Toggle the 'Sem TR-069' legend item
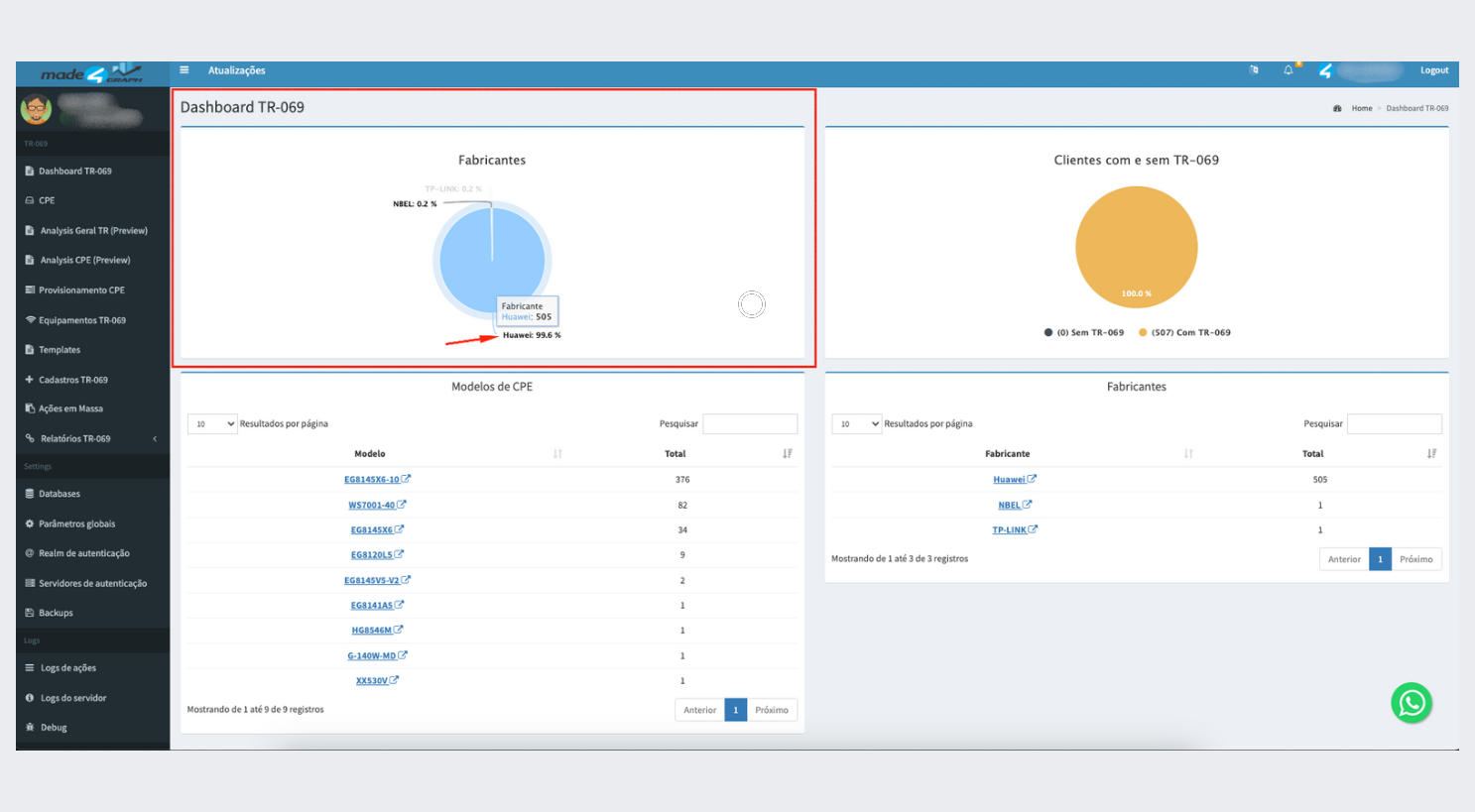 pyautogui.click(x=1083, y=333)
